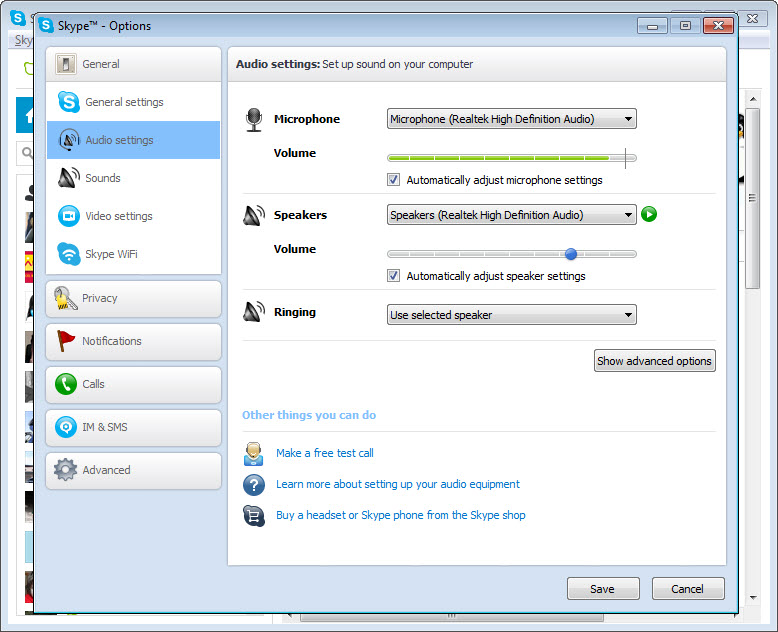Screen dimensions: 778x632
Task: Click the Notifications red flag icon
Action: coord(65,341)
